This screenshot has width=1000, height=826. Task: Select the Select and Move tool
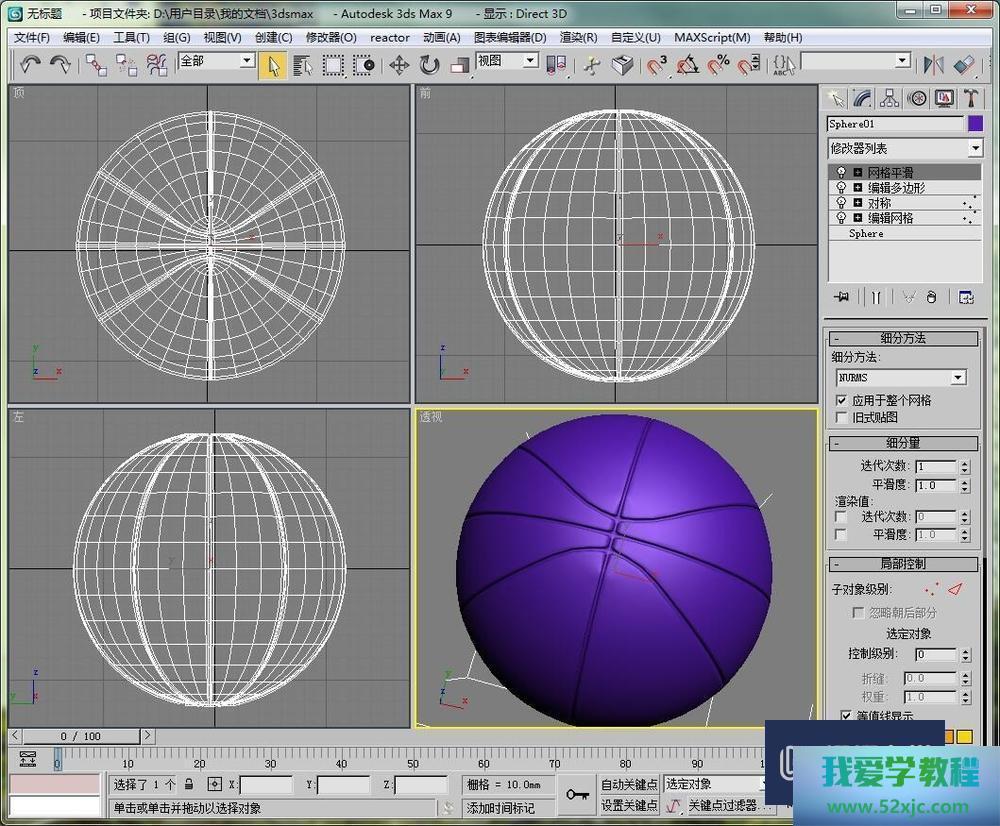point(399,65)
